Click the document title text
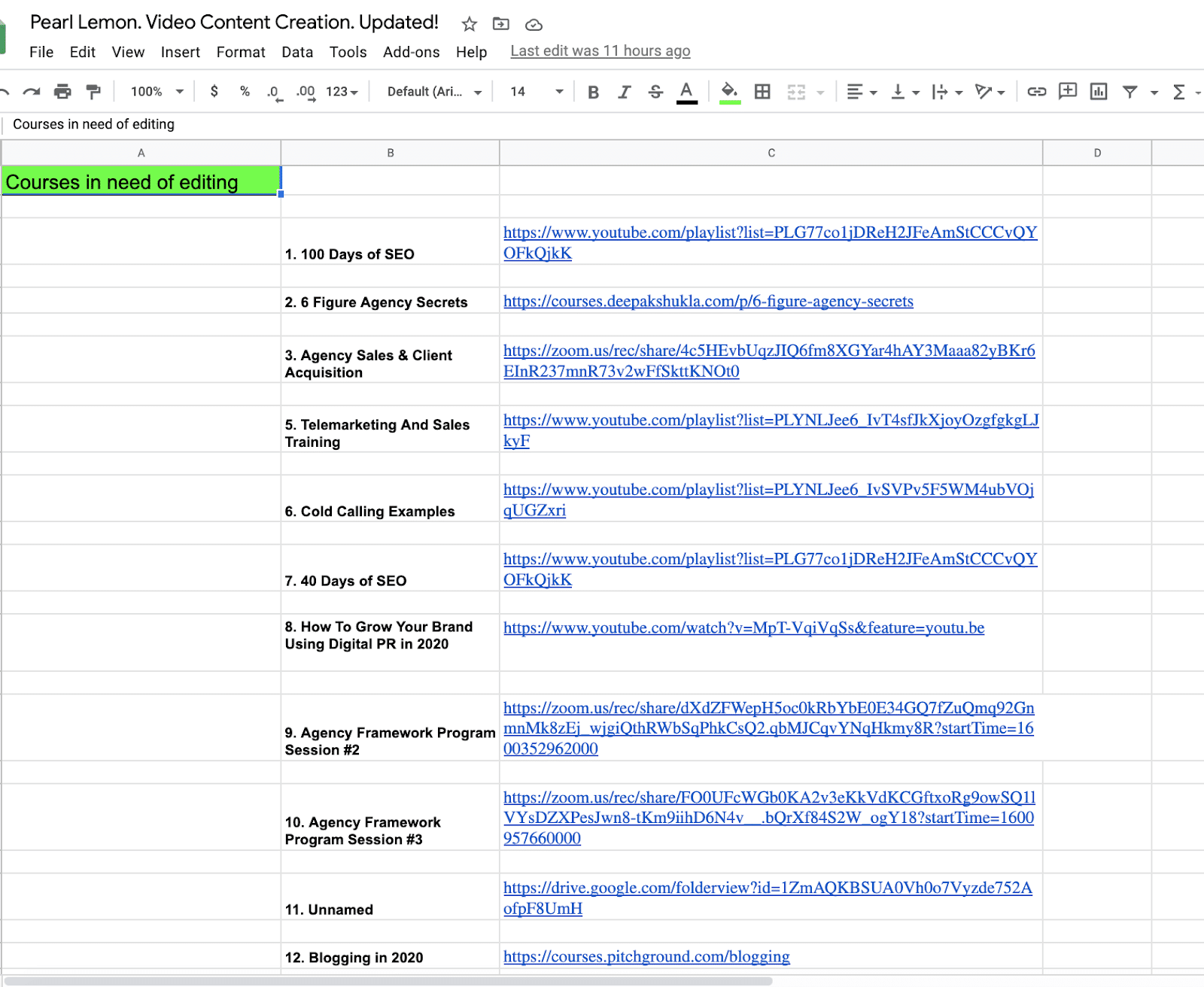This screenshot has width=1204, height=987. (234, 23)
